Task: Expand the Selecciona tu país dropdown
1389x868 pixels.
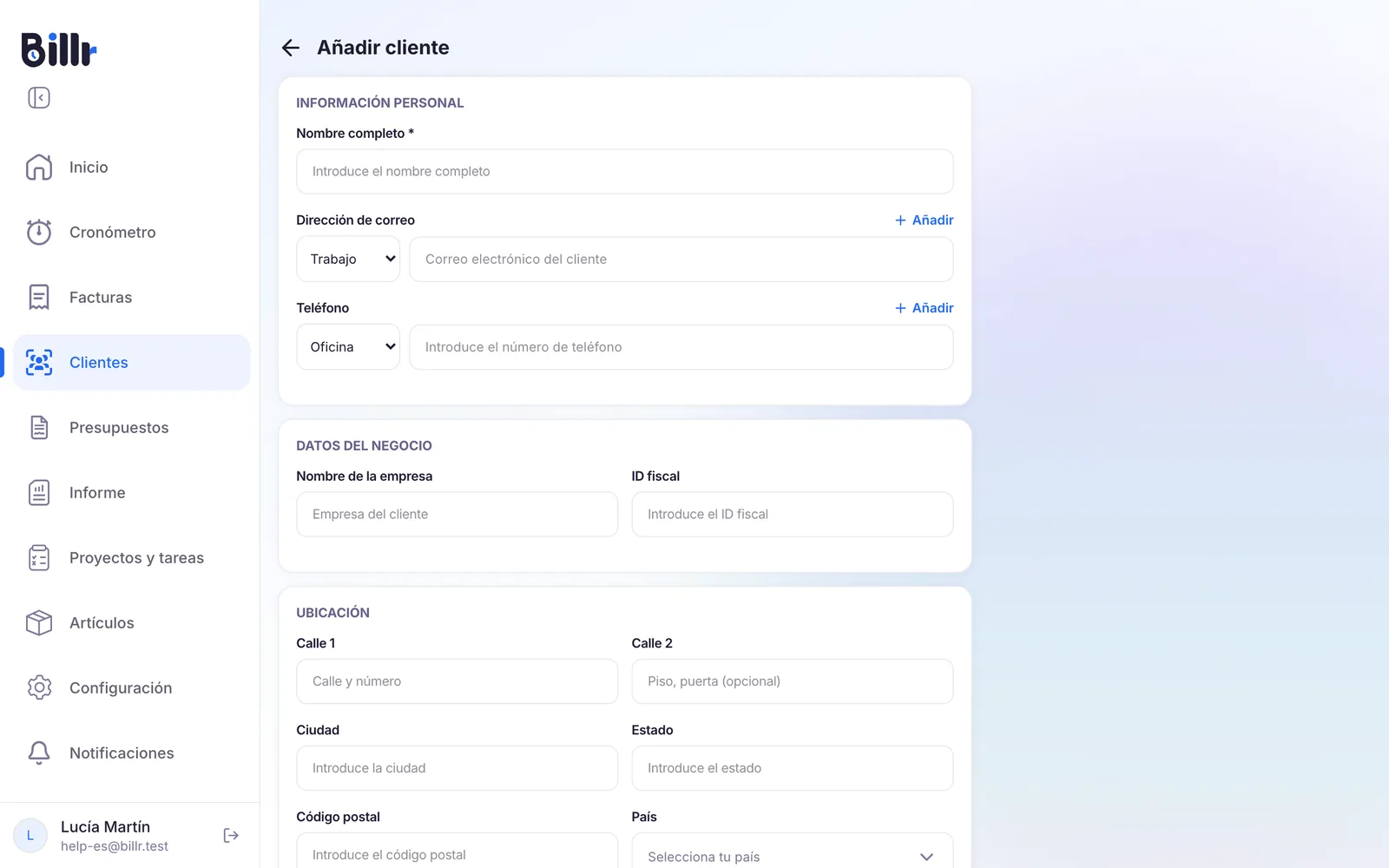Action: tap(793, 855)
